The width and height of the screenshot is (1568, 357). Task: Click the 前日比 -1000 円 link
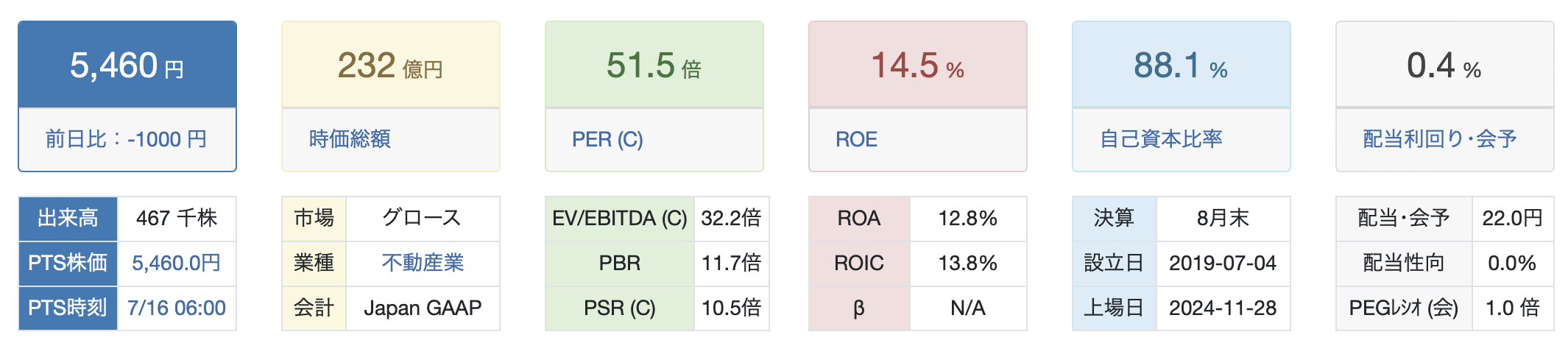[127, 139]
